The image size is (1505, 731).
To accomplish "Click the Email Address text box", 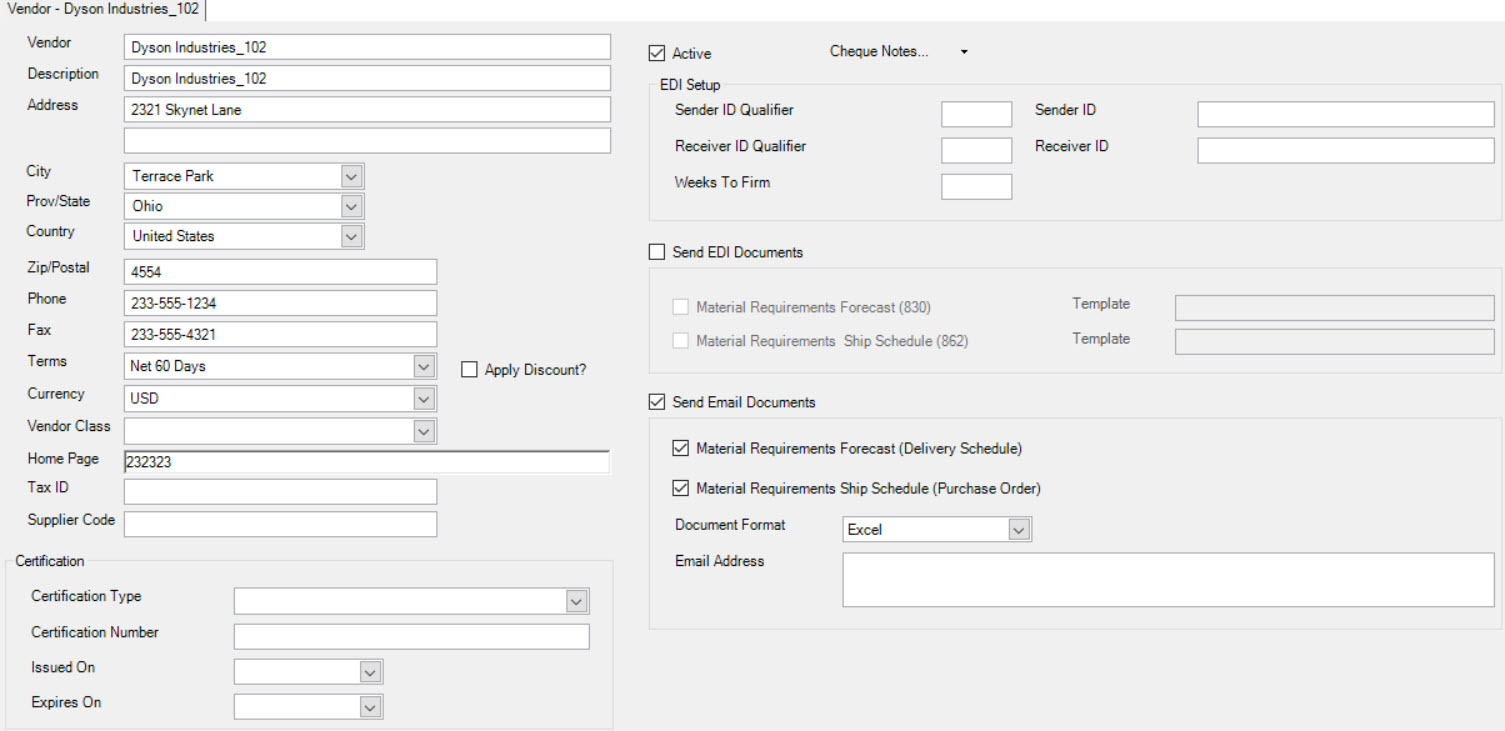I will point(1168,580).
